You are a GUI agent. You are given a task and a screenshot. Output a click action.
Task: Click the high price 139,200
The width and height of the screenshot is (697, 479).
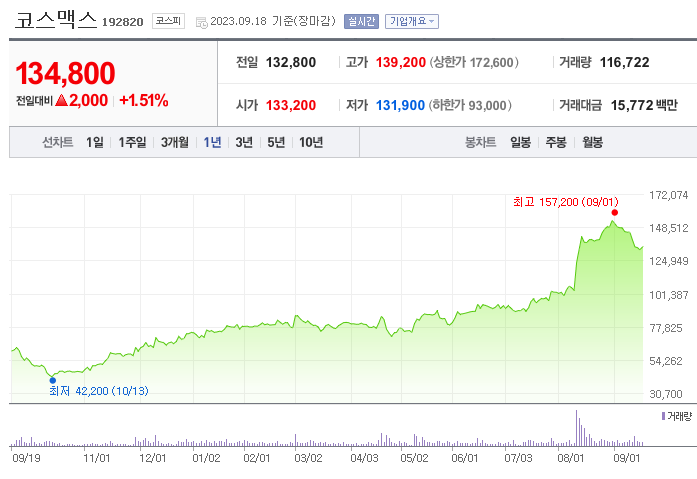click(401, 63)
